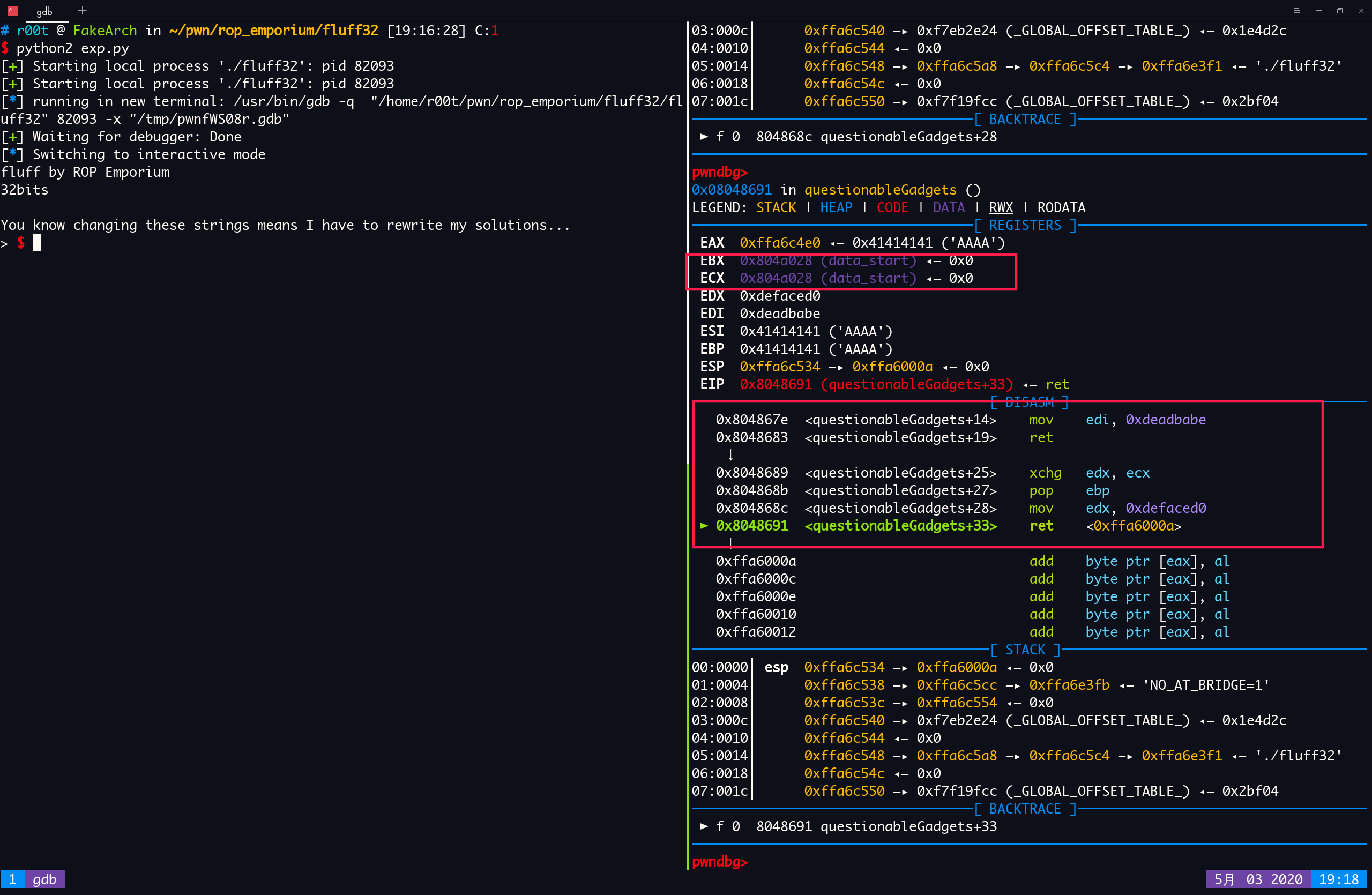Click EDX value 0xdefaced0

[779, 296]
